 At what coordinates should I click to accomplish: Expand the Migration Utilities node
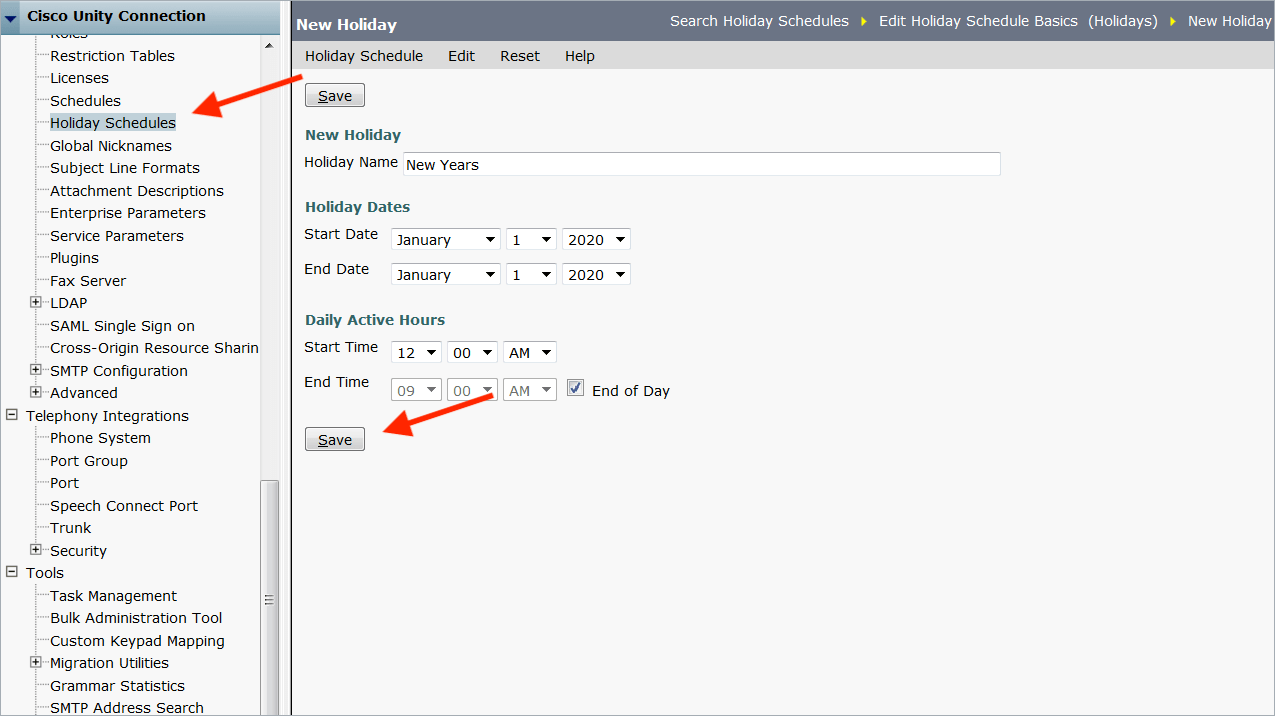36,662
